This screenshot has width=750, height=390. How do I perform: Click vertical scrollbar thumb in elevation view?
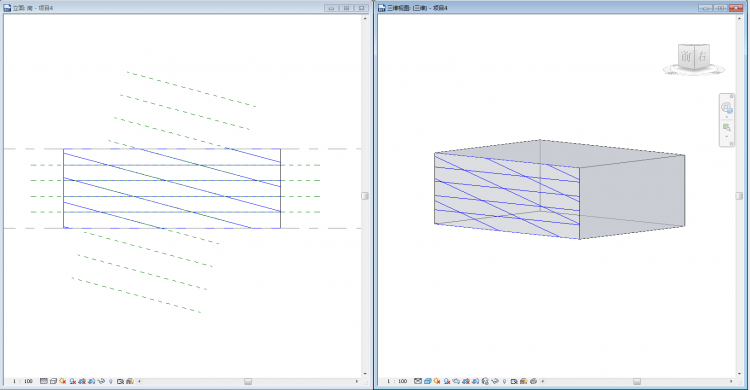coord(364,196)
